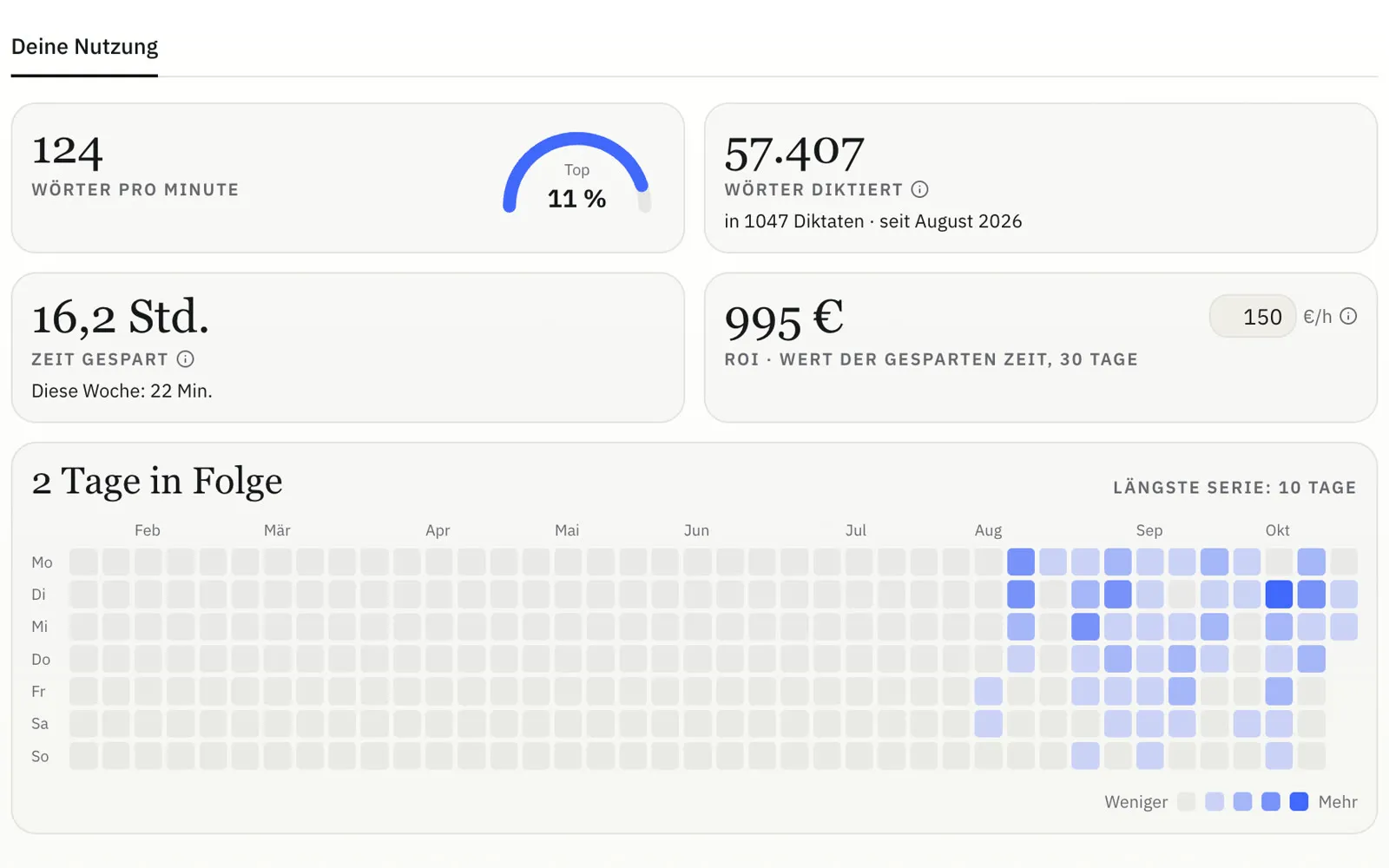Click the Aug month label
The image size is (1389, 868).
coord(988,530)
